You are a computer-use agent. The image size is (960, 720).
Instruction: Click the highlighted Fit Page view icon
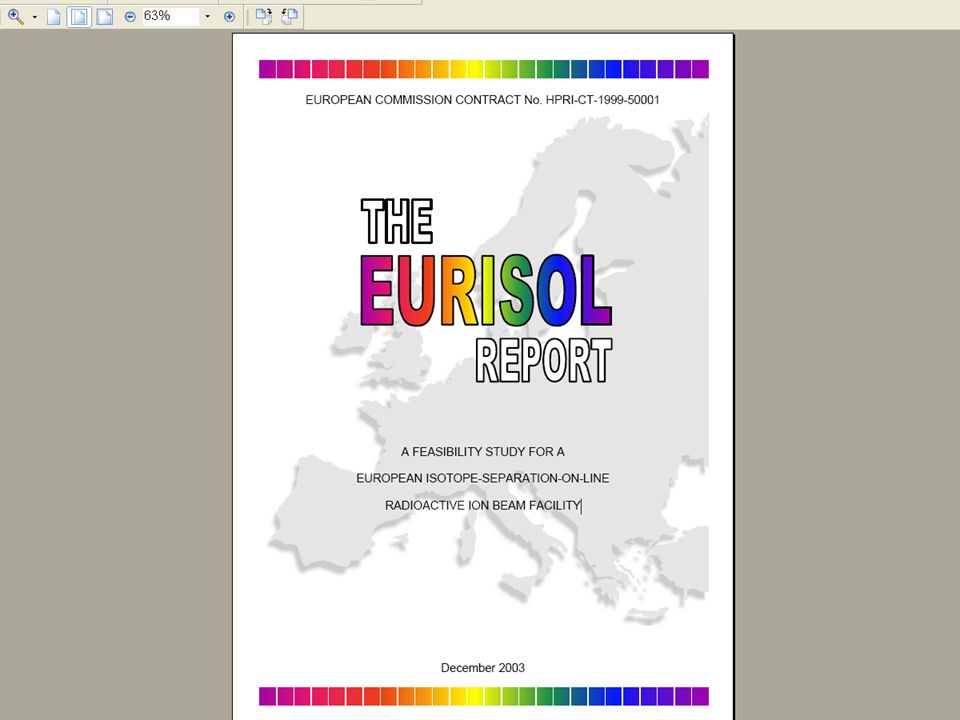tap(79, 17)
